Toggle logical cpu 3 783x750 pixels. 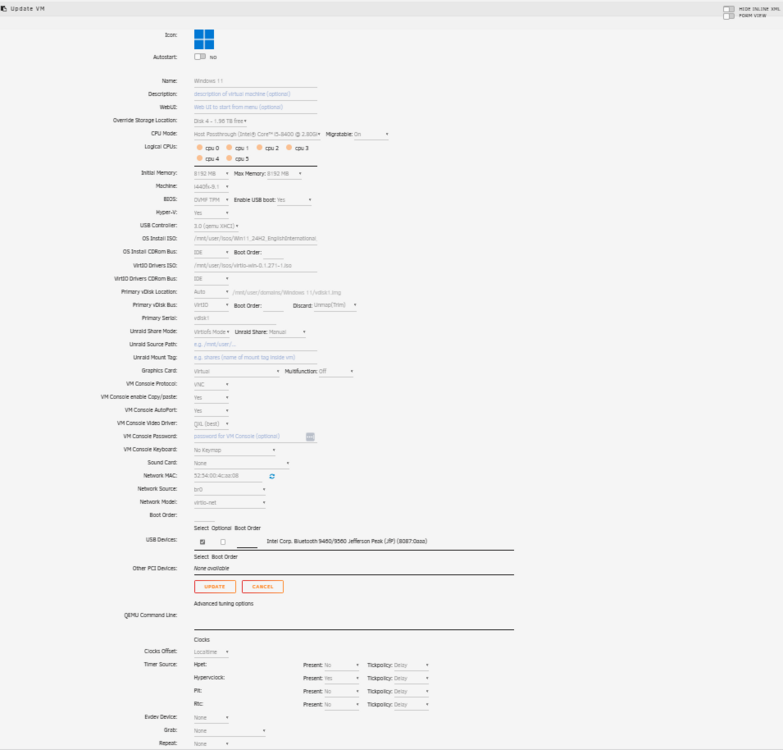pos(289,147)
